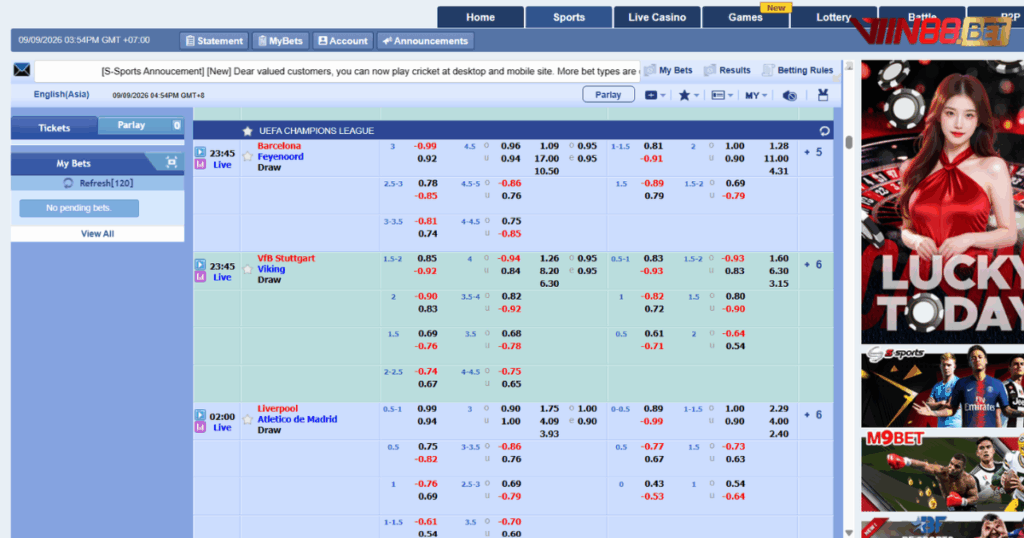Image resolution: width=1024 pixels, height=538 pixels.
Task: Click the odds scrollbar thumb
Action: [x=849, y=142]
